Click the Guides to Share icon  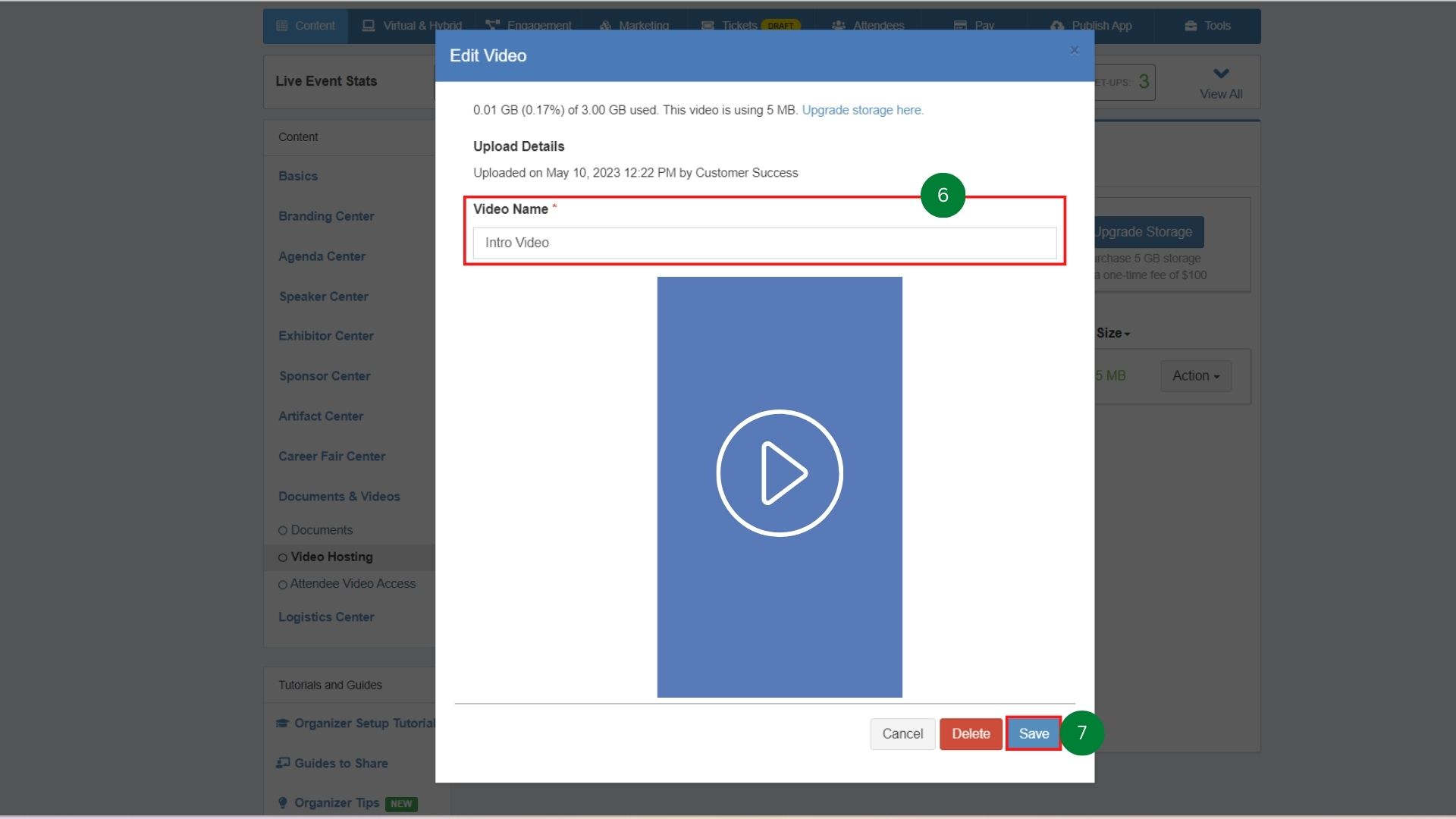(283, 762)
